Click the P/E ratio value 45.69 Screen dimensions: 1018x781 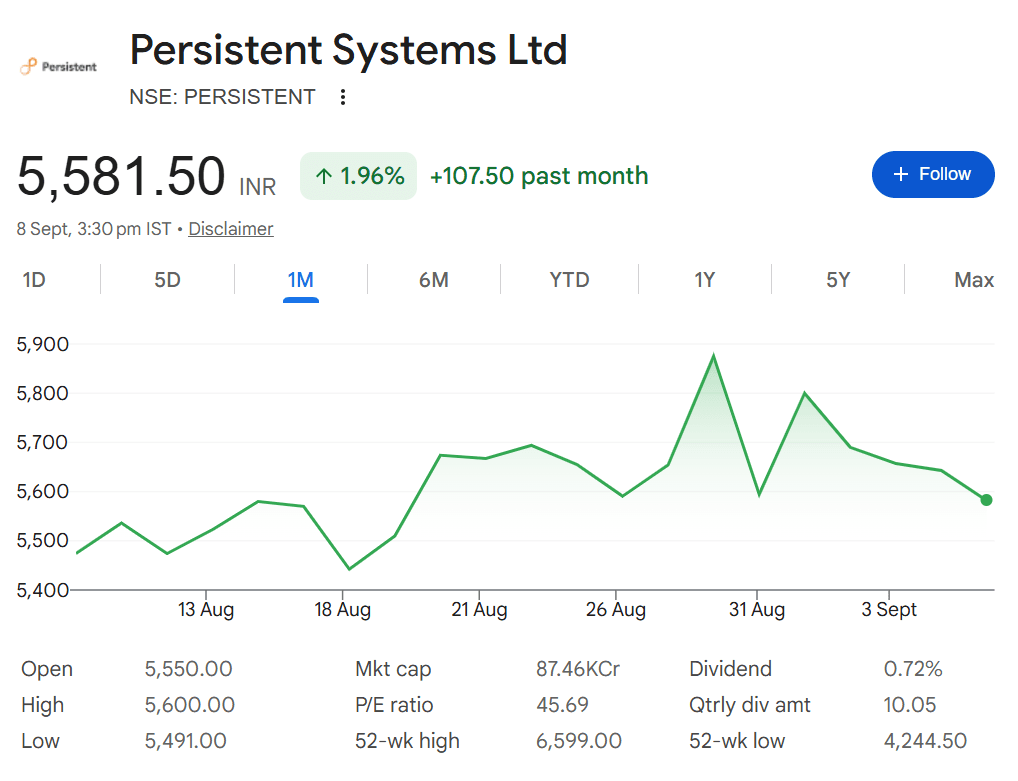(x=562, y=705)
